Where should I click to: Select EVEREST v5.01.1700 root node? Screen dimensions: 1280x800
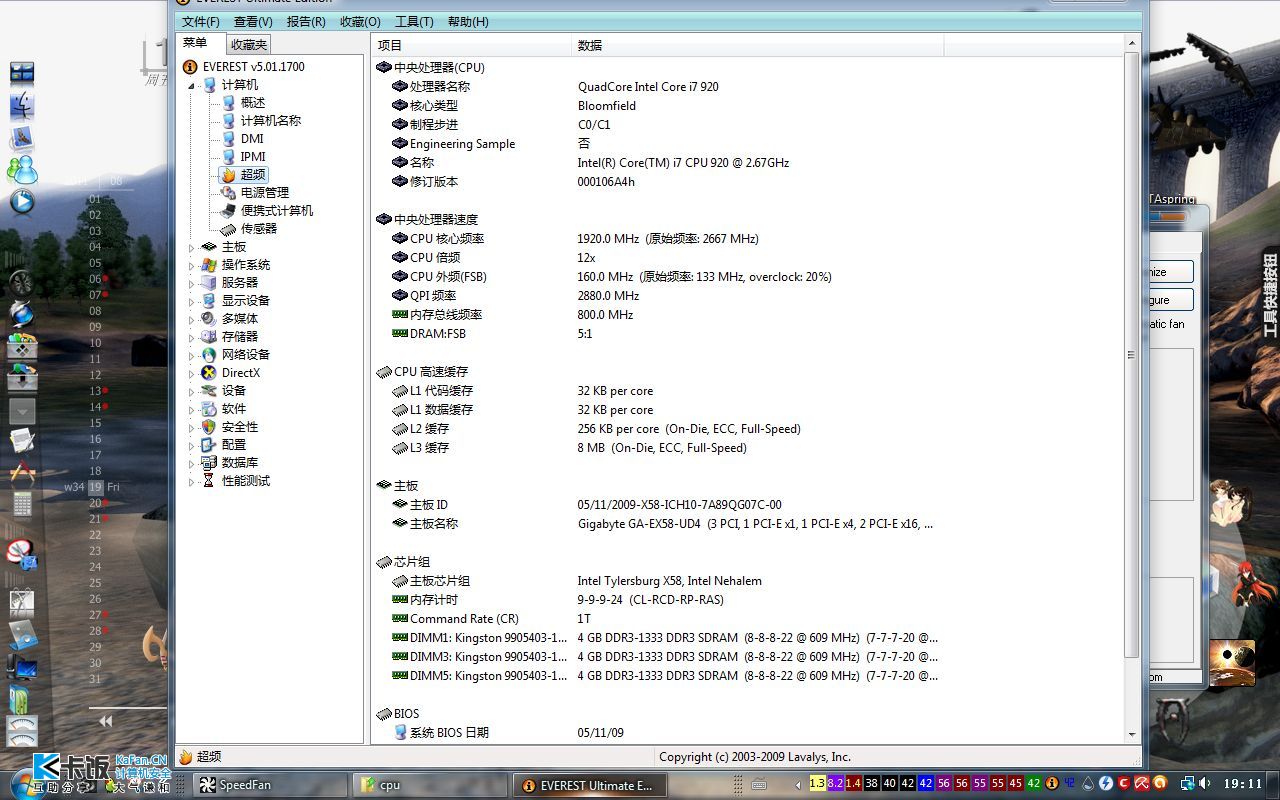[x=253, y=67]
